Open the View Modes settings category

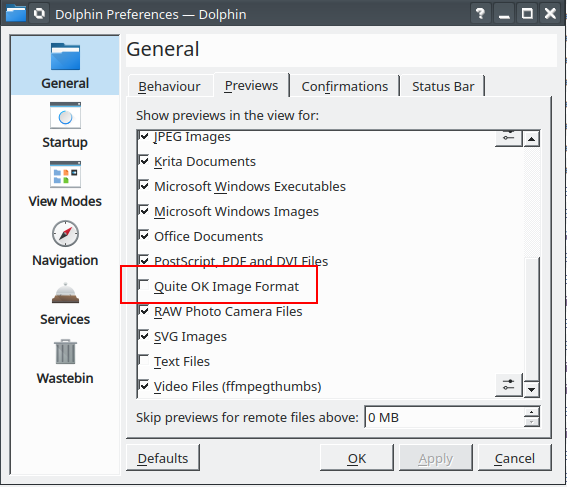pos(65,184)
